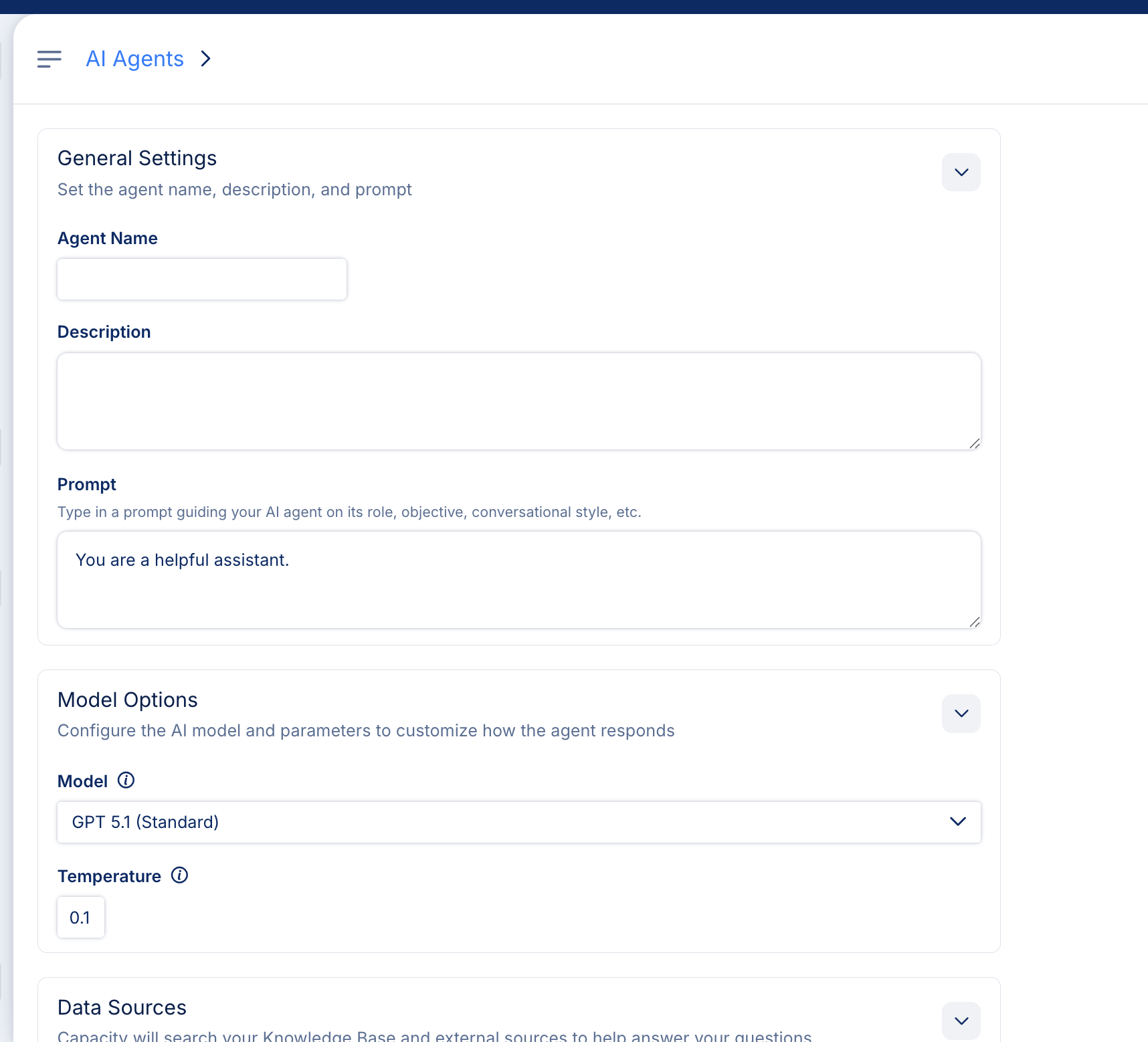Show info tooltip next to Temperature
This screenshot has height=1042, width=1148.
click(x=179, y=875)
